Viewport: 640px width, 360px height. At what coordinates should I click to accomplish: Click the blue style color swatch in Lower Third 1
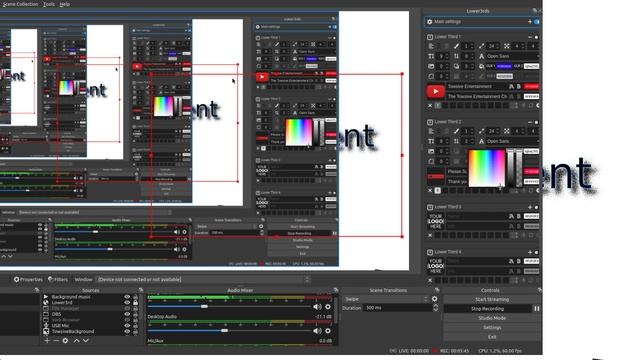pyautogui.click(x=504, y=66)
